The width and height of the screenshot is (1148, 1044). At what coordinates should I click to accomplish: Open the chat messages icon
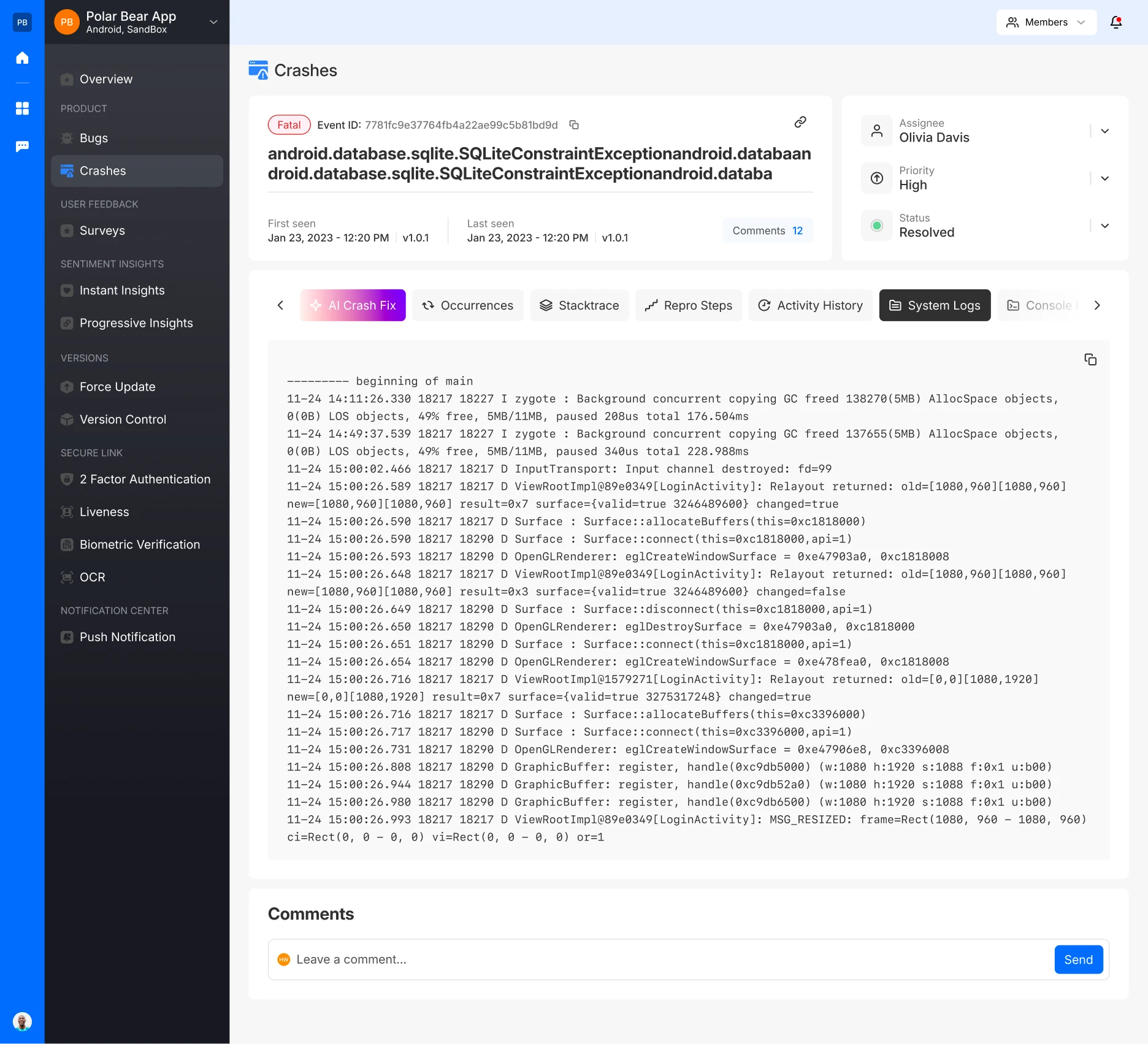pos(22,147)
